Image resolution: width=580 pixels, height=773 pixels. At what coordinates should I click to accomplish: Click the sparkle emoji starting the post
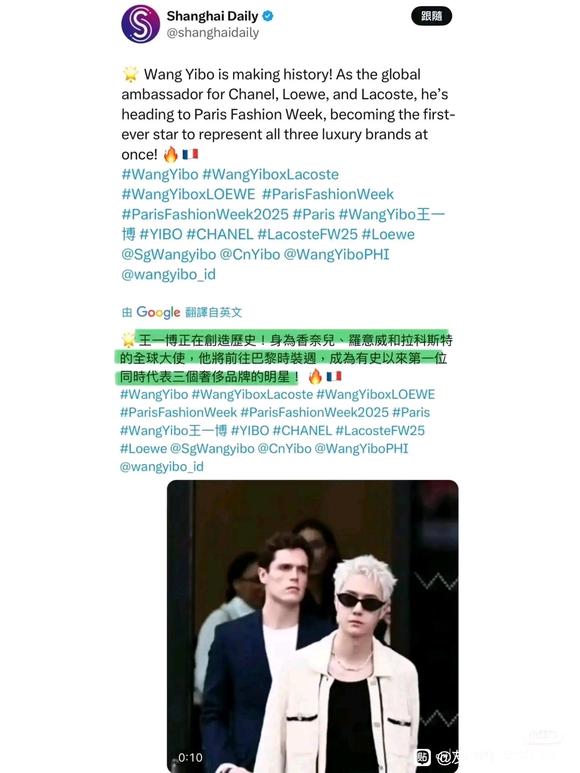click(x=131, y=74)
